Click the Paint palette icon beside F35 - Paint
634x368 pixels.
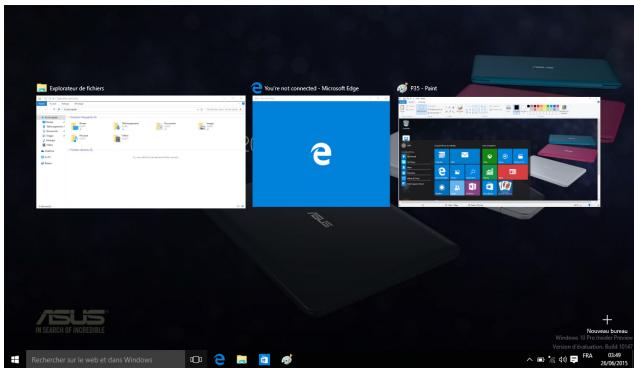(x=402, y=88)
